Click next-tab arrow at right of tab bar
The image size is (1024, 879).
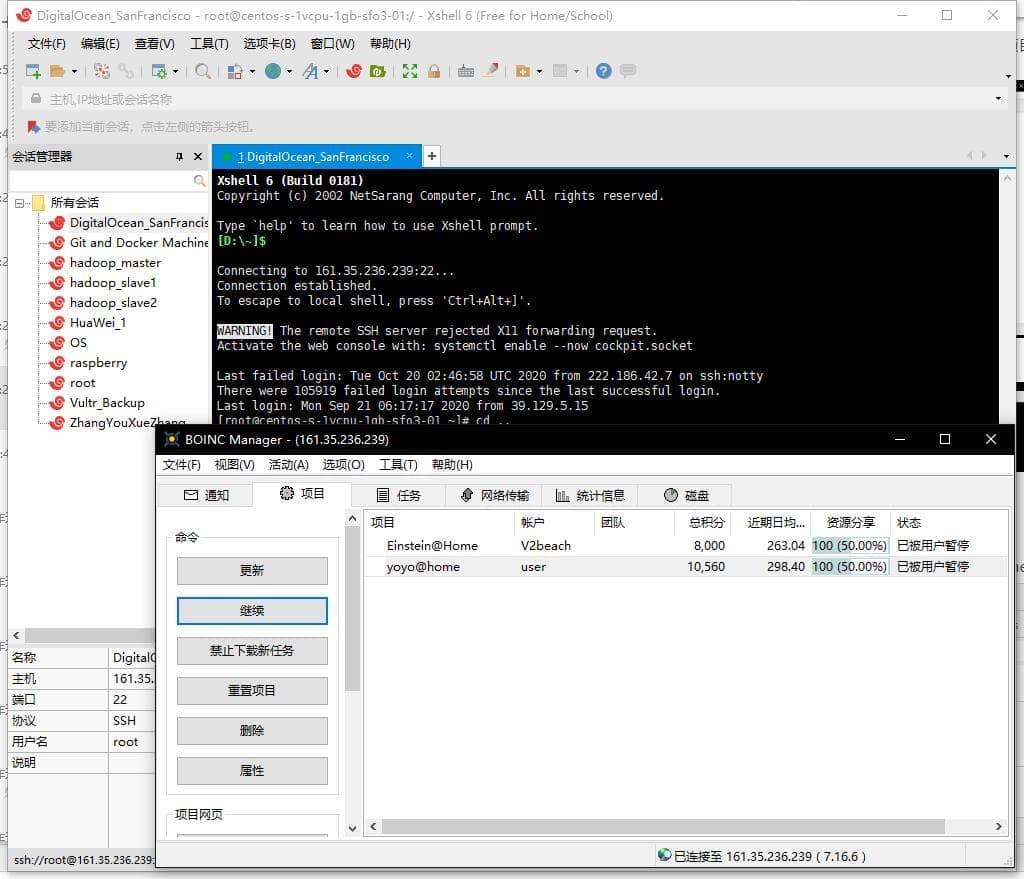click(984, 155)
